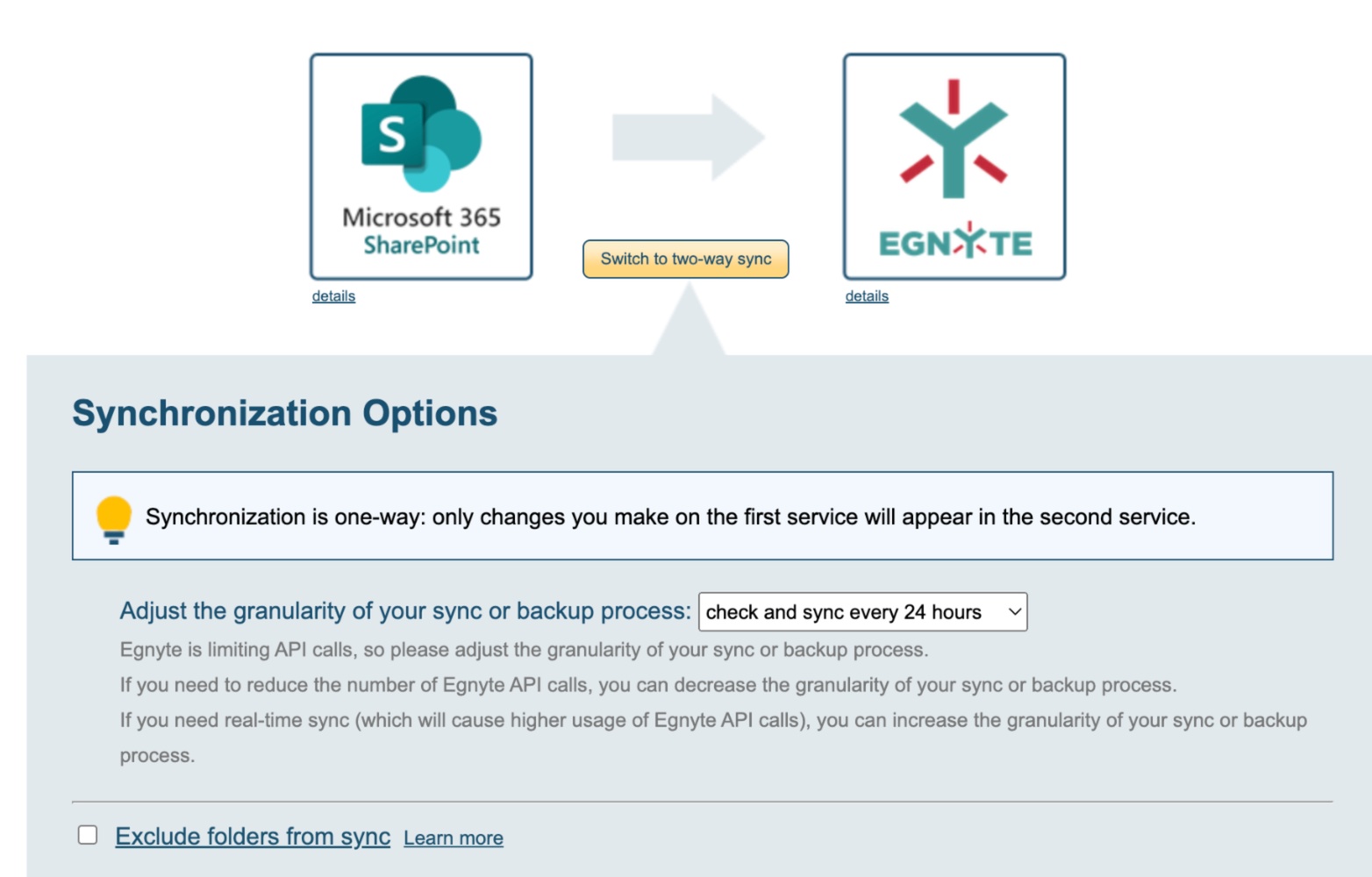This screenshot has height=877, width=1372.
Task: Click the Adjust the granularity label
Action: (405, 611)
